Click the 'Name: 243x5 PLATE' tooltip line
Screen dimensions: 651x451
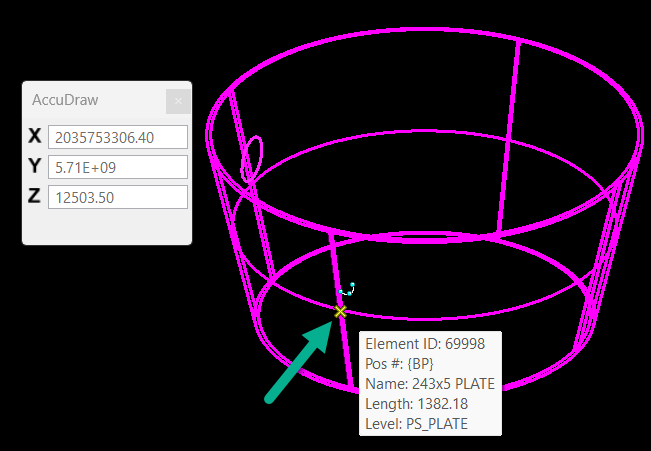[430, 384]
